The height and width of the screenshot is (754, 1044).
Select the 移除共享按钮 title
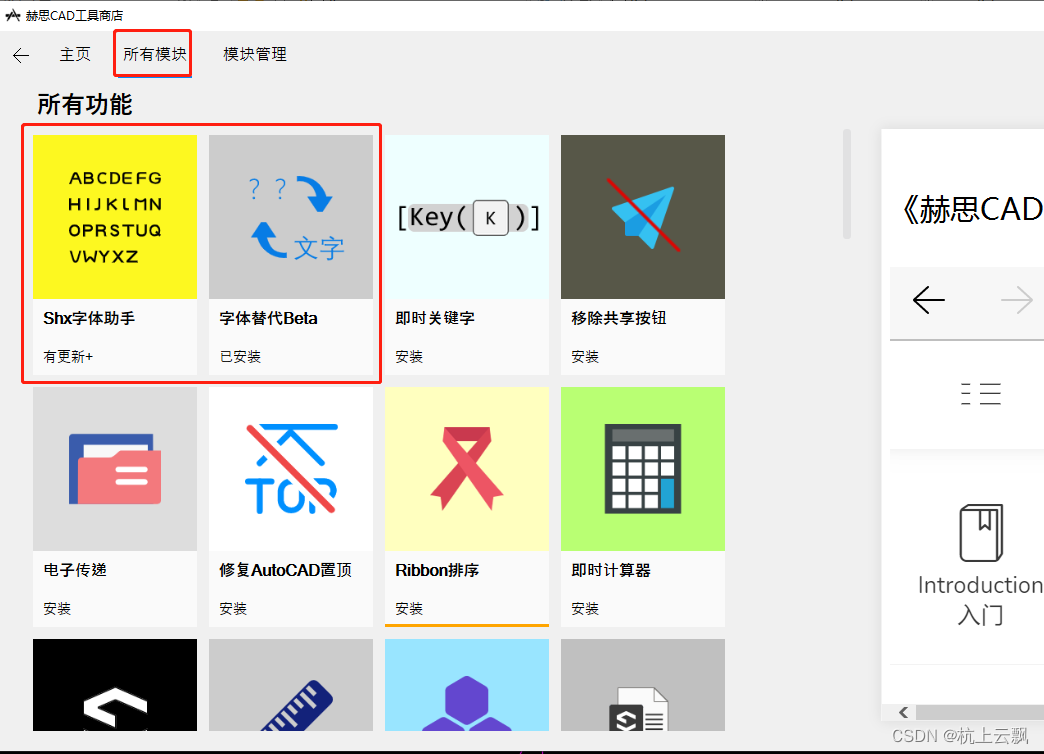coord(619,318)
